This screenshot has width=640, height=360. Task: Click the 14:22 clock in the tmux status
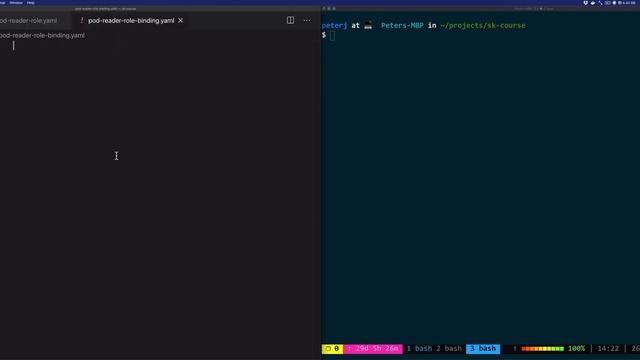point(608,349)
